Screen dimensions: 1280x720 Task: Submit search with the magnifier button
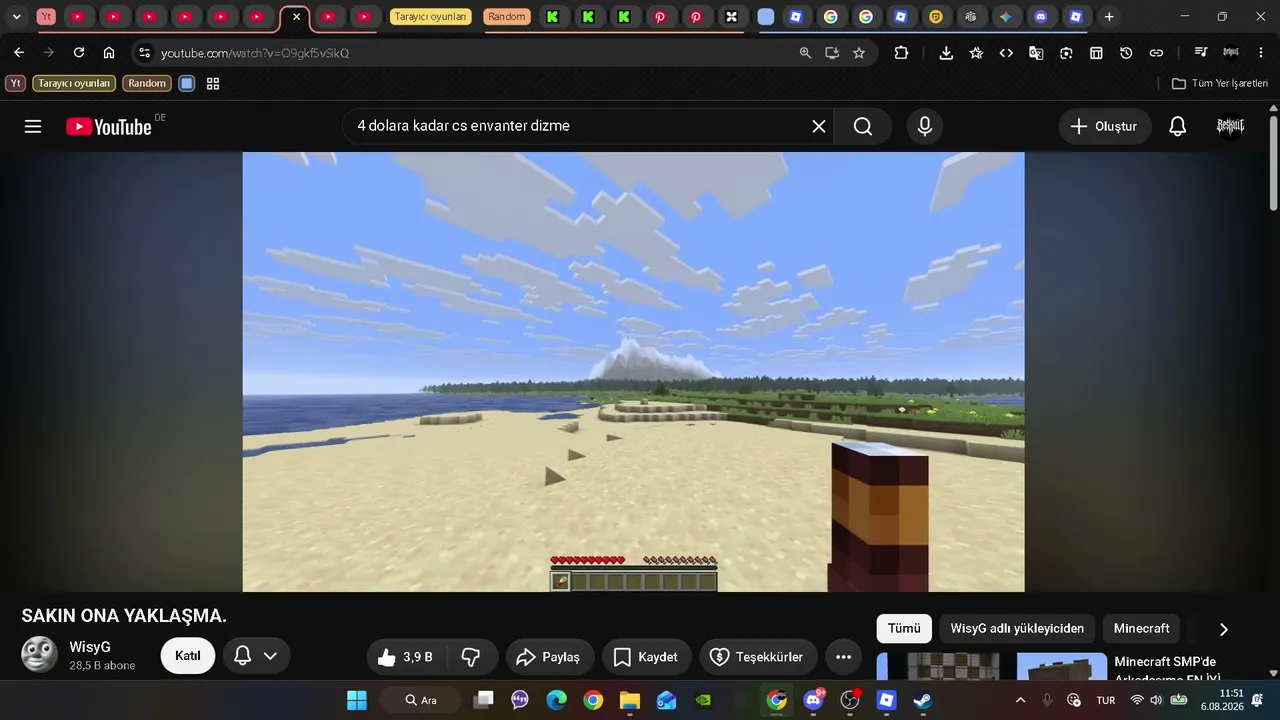[x=863, y=126]
